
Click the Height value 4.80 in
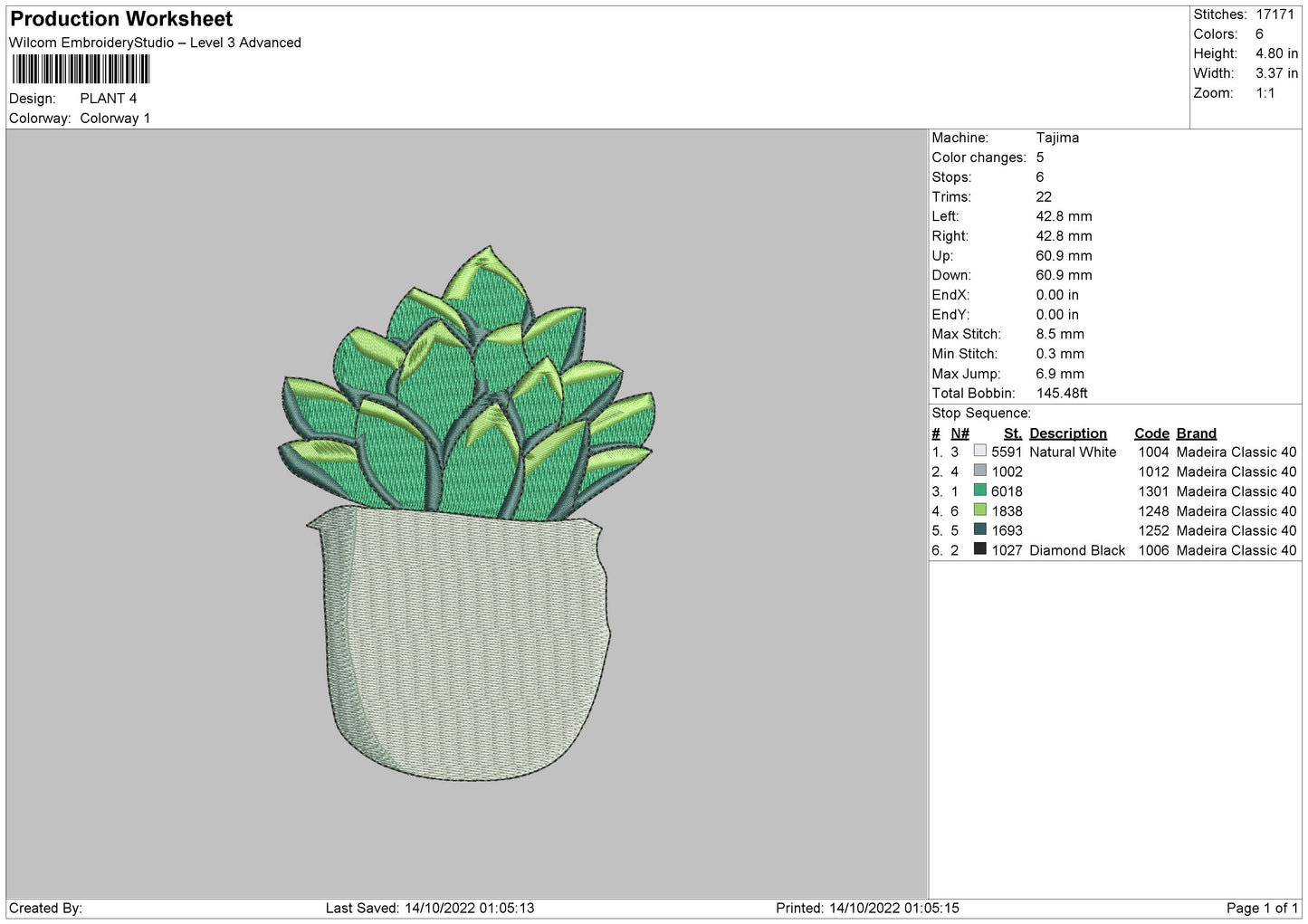coord(1276,54)
